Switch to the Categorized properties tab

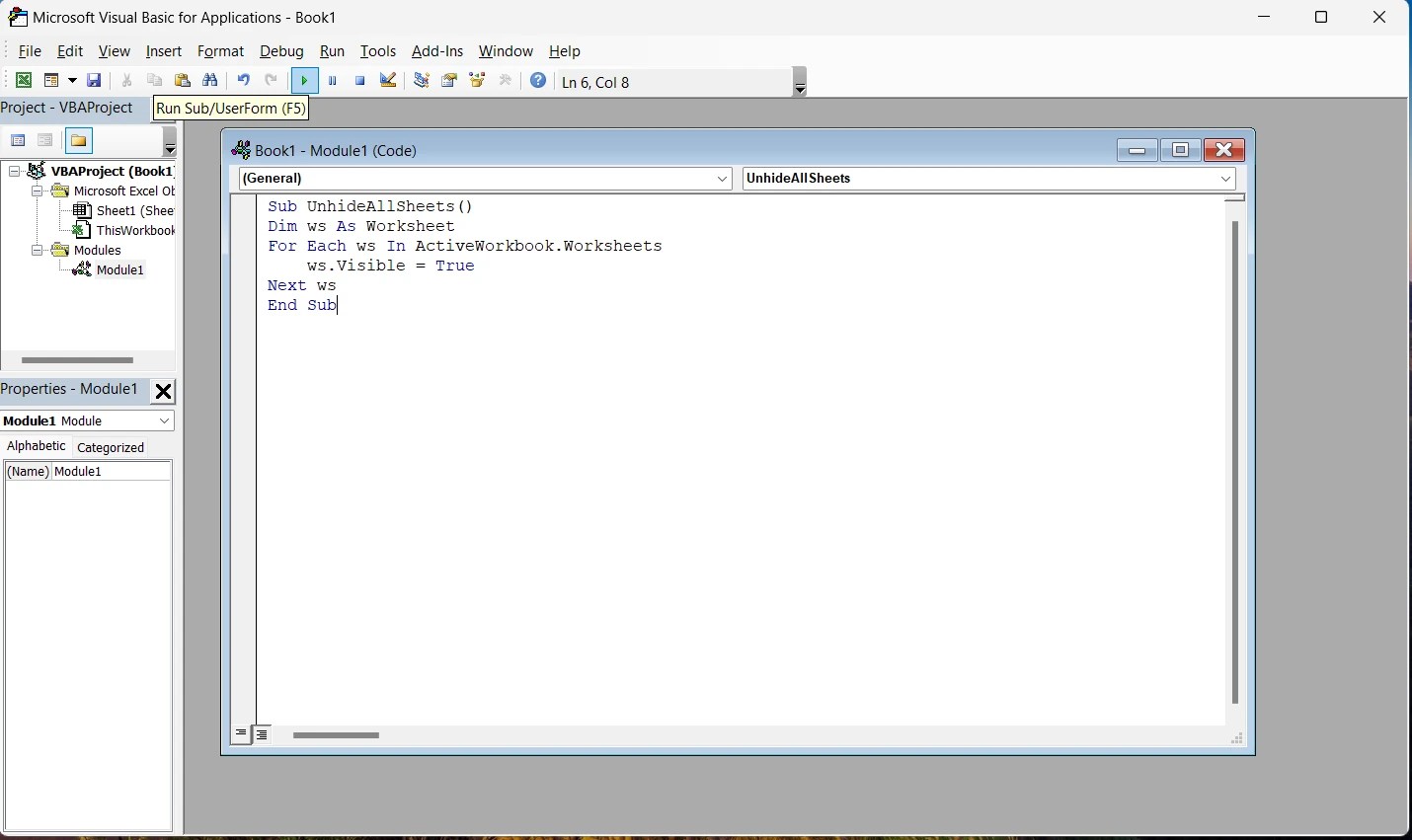coord(111,447)
